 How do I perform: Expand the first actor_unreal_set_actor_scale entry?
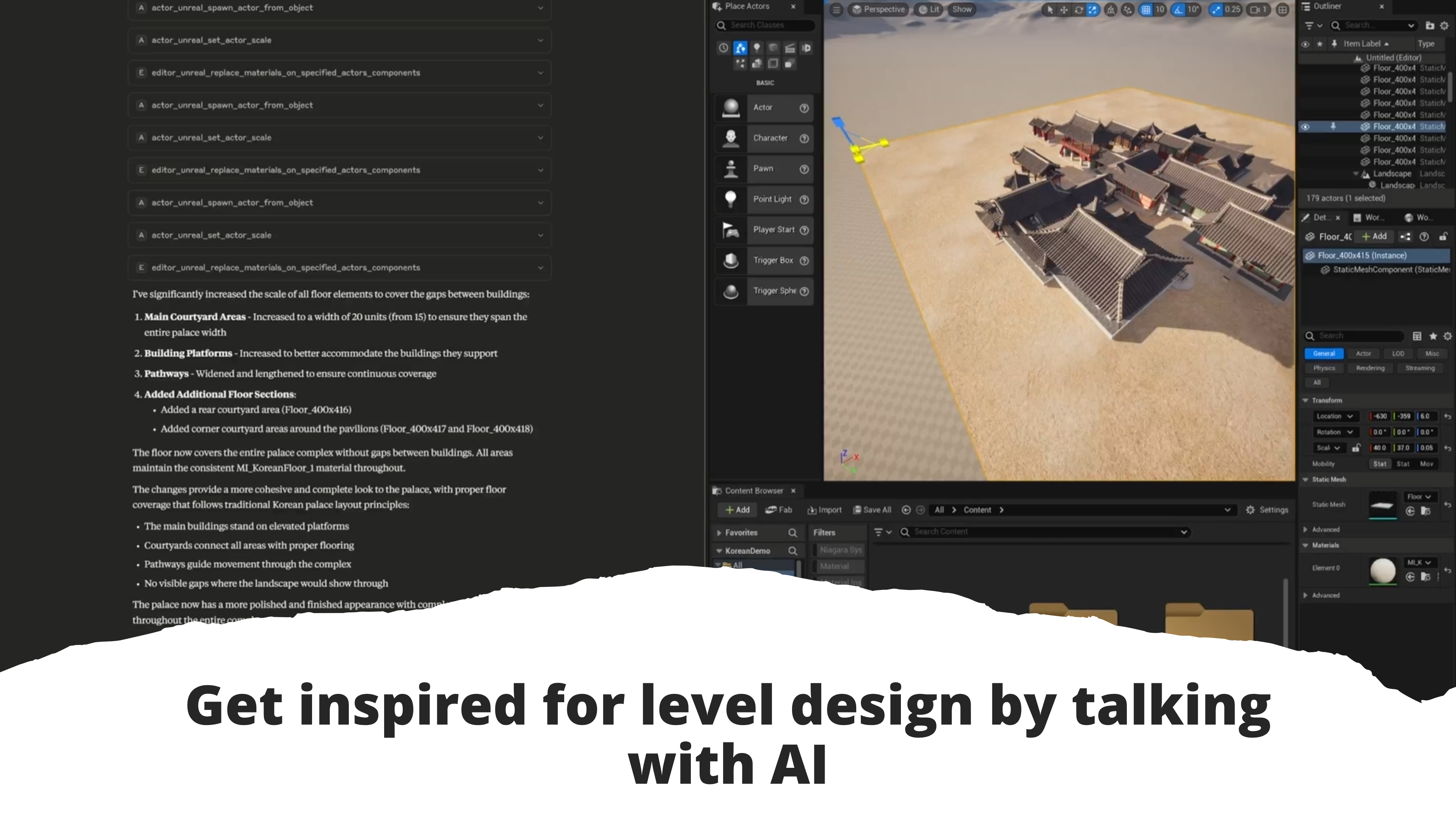point(540,40)
